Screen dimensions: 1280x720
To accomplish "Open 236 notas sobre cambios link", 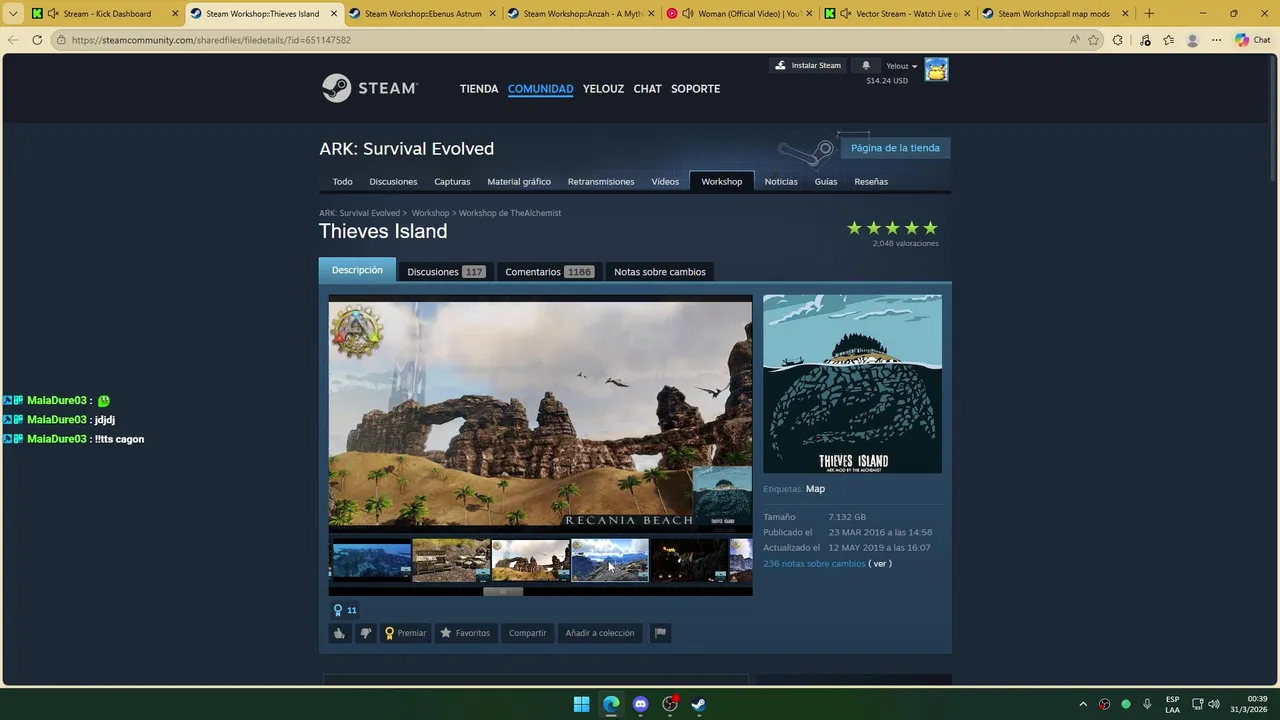I will coord(814,564).
